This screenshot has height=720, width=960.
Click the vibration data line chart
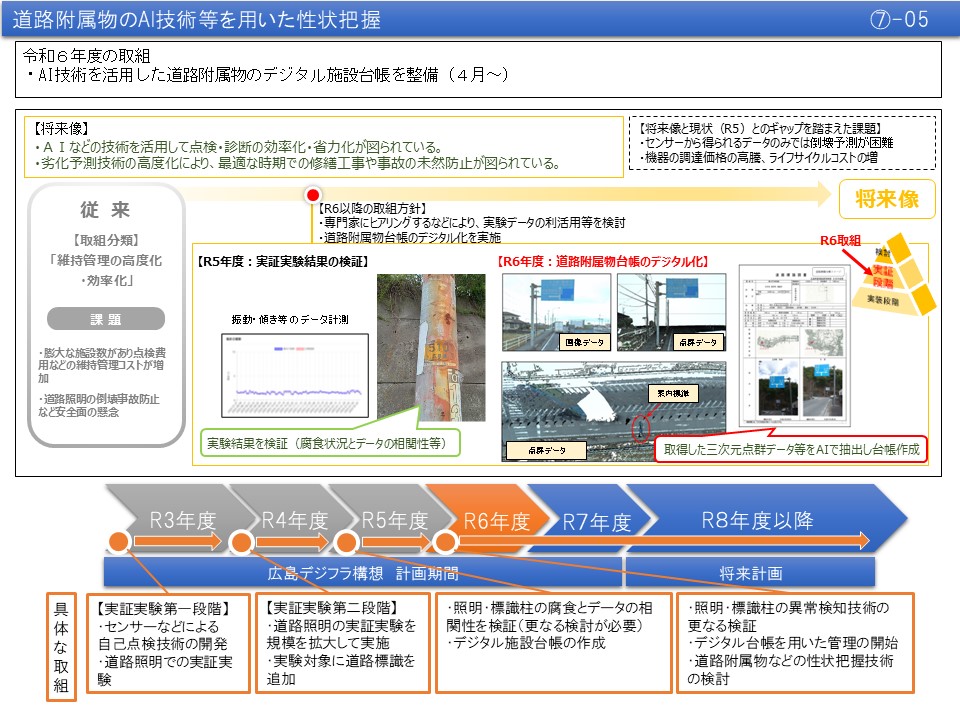click(x=294, y=376)
